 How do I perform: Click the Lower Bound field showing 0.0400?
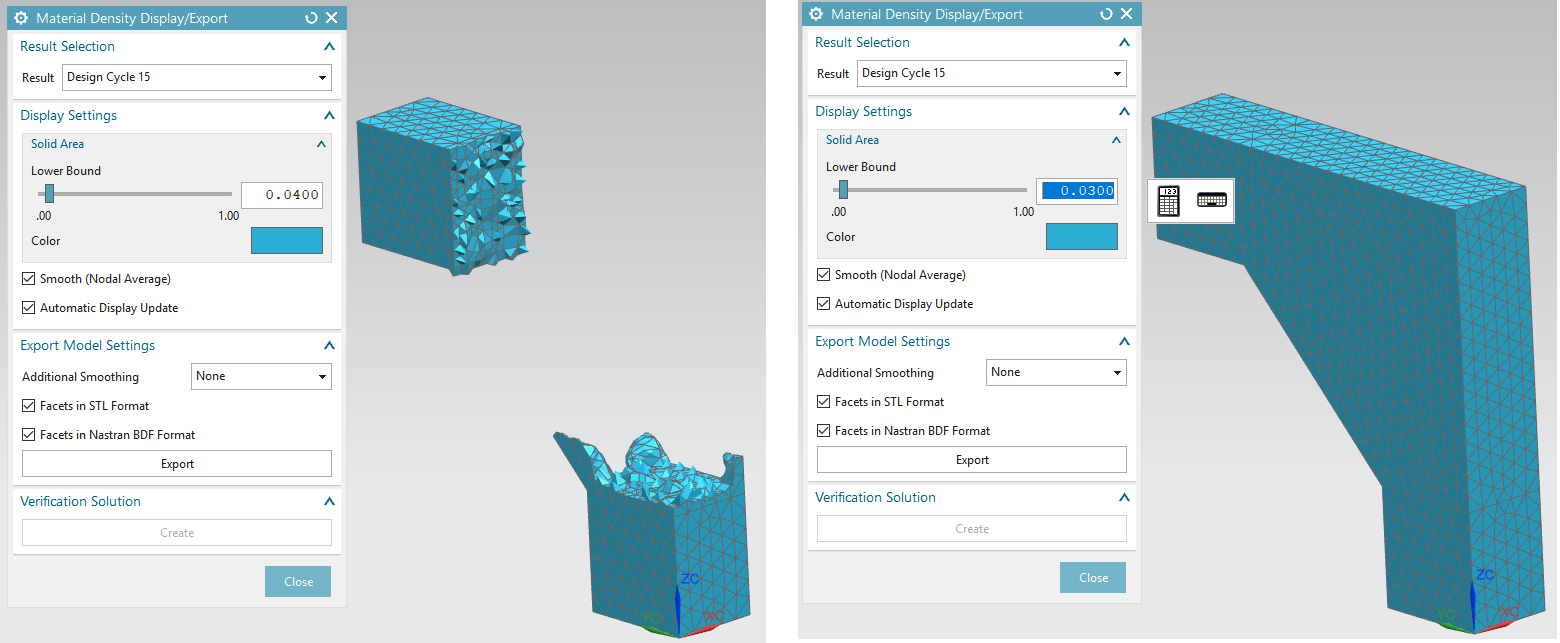pyautogui.click(x=282, y=195)
